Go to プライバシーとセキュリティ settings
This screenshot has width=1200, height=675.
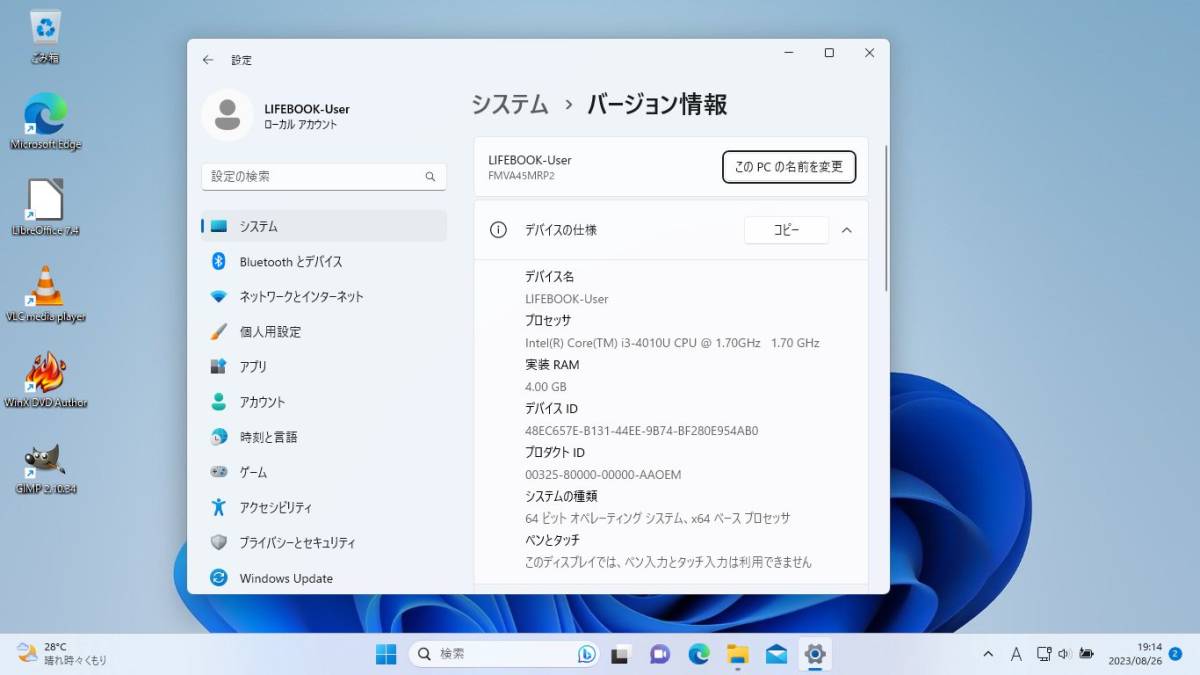coord(324,543)
